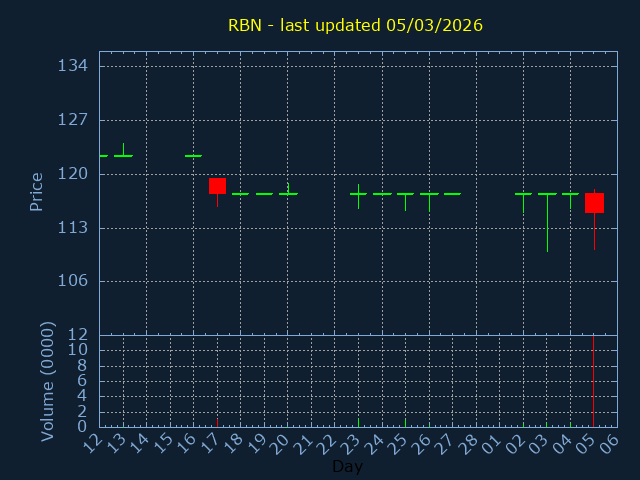
Task: Select the green candle on day 25
Action: point(405,194)
